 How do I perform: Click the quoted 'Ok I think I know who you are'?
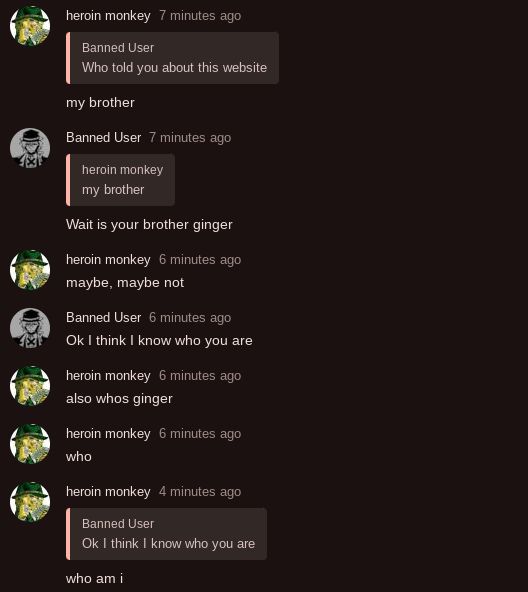pyautogui.click(x=167, y=534)
